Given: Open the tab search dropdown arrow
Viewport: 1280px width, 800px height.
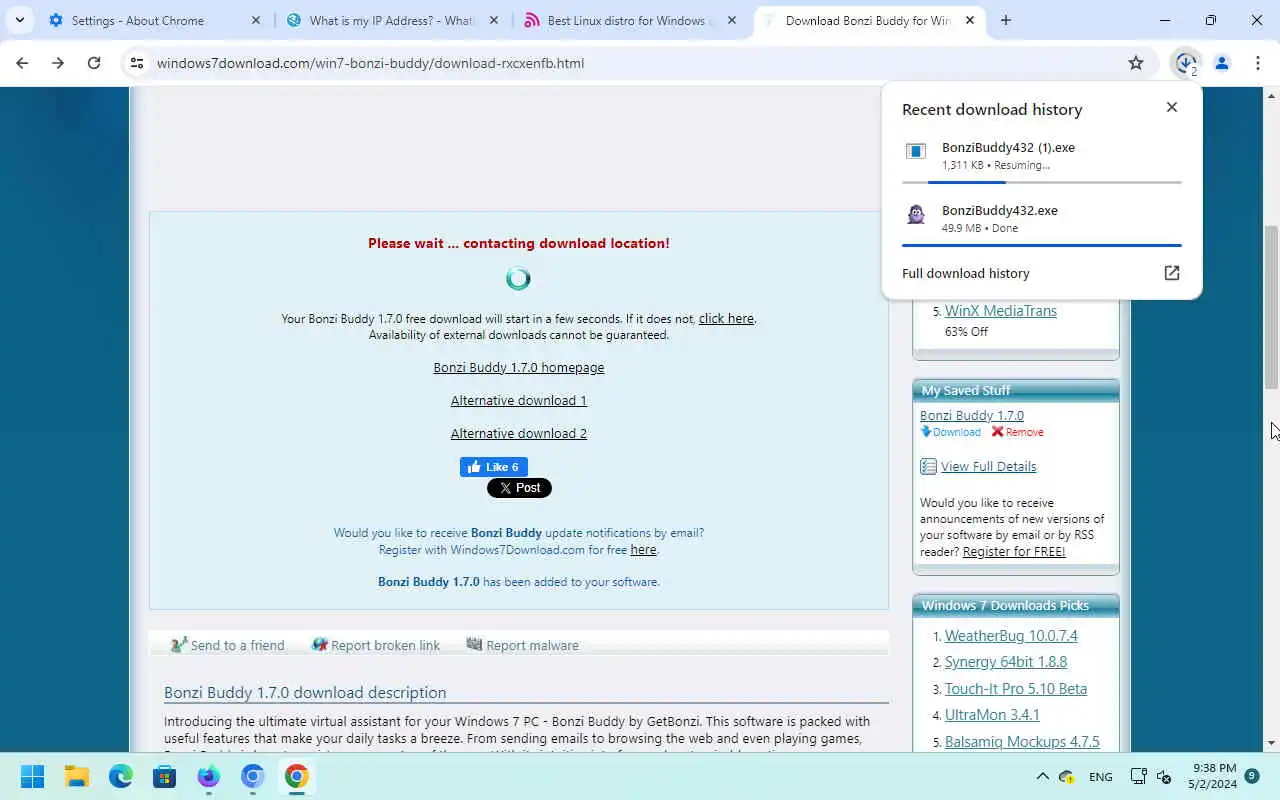Looking at the screenshot, I should (x=20, y=20).
